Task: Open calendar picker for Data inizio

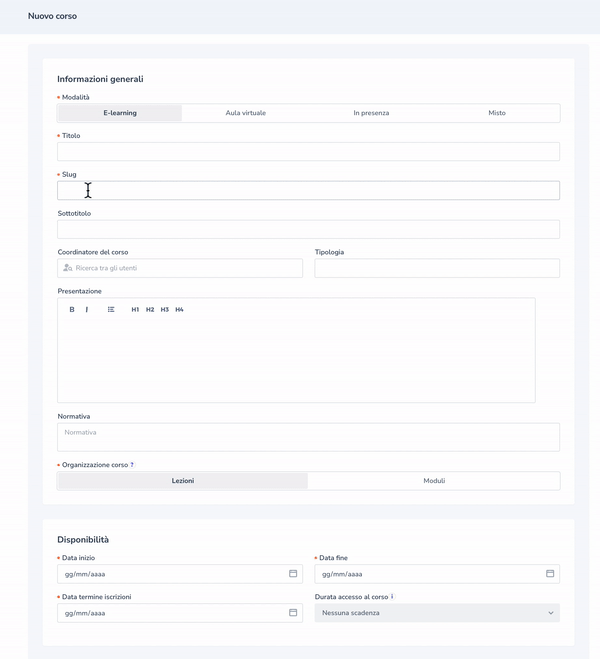Action: click(x=293, y=574)
